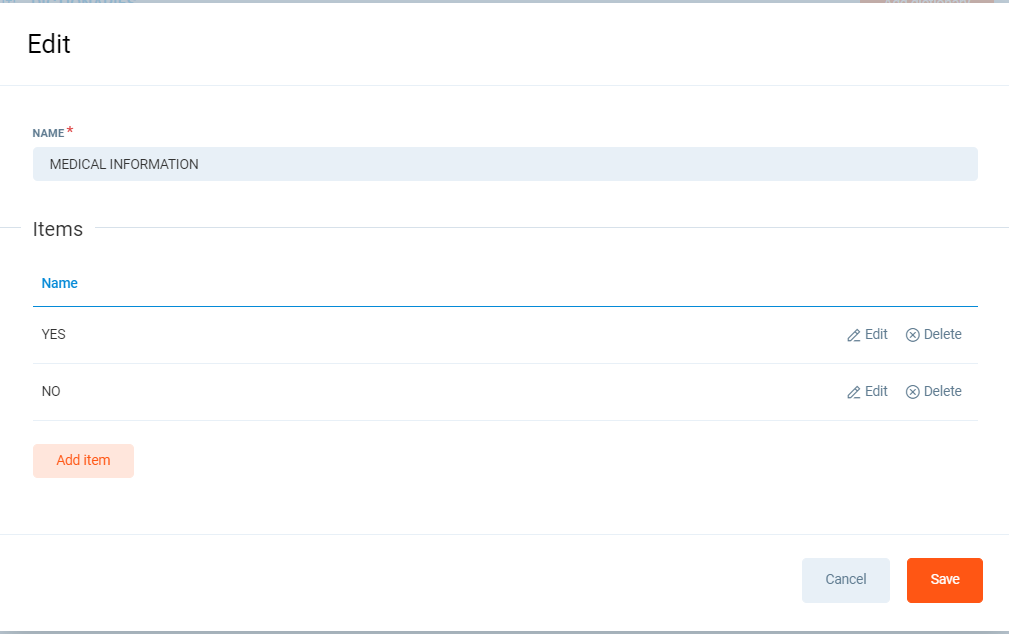Add a new item to the list

(83, 461)
